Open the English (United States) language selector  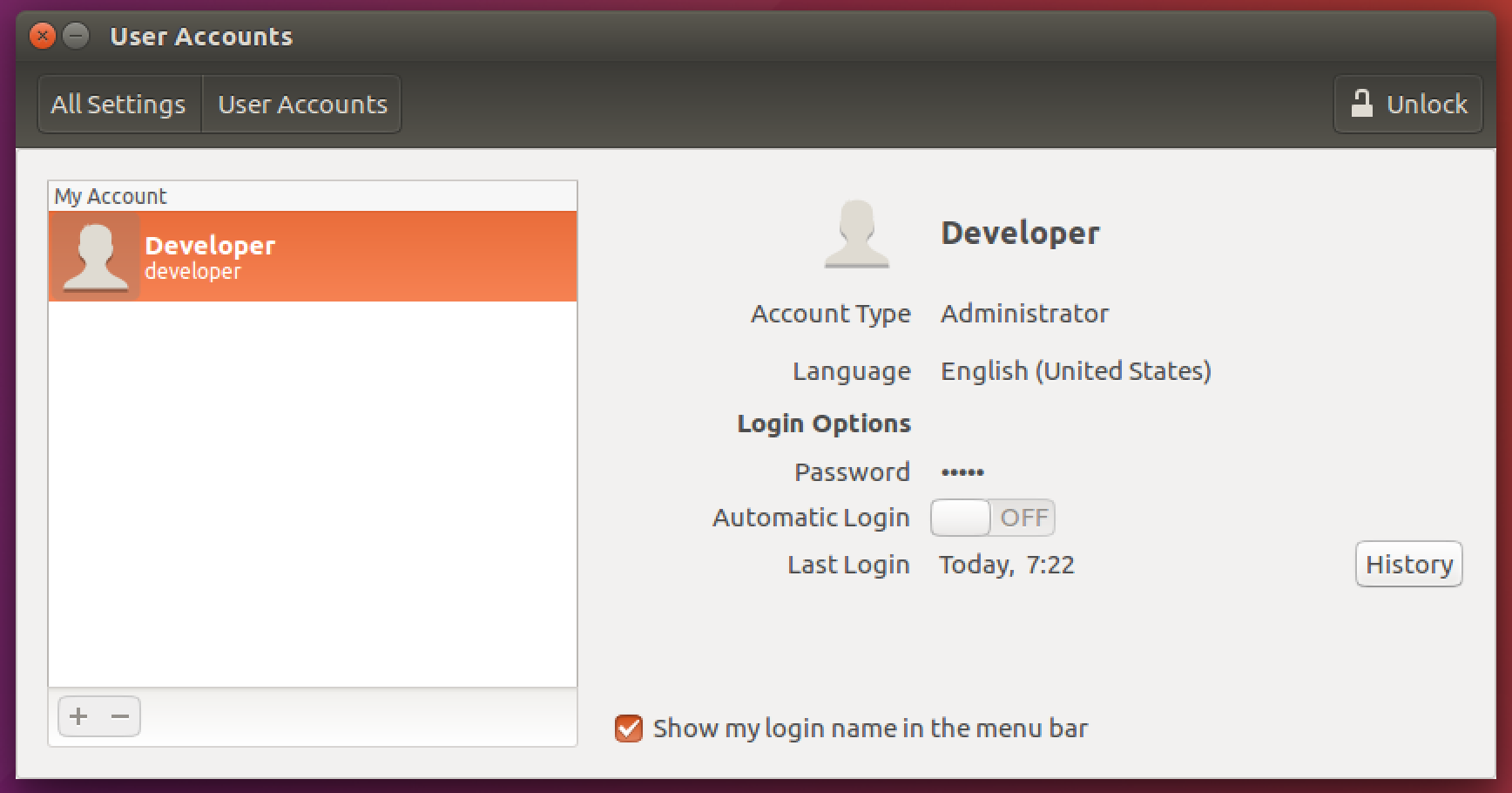(1075, 371)
